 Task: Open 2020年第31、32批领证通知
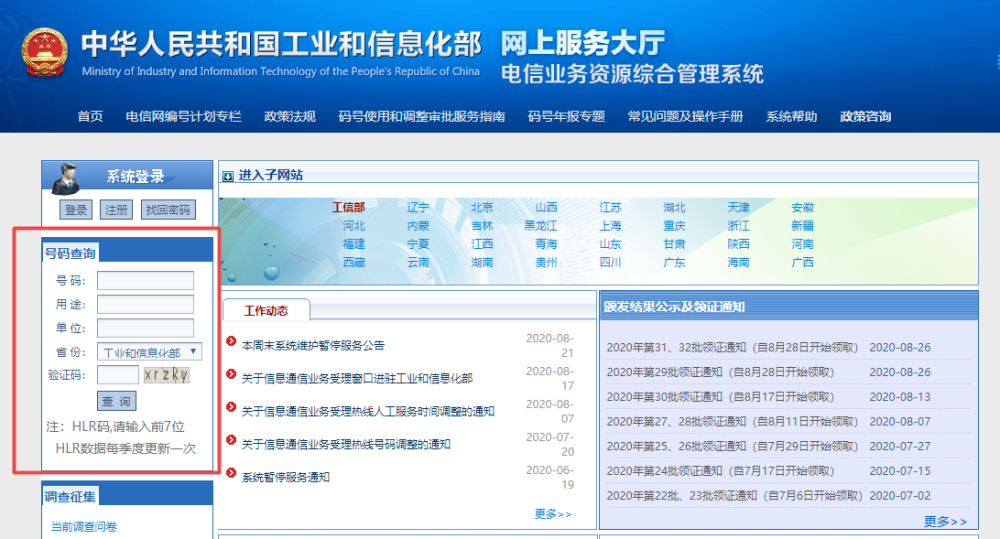(x=732, y=348)
